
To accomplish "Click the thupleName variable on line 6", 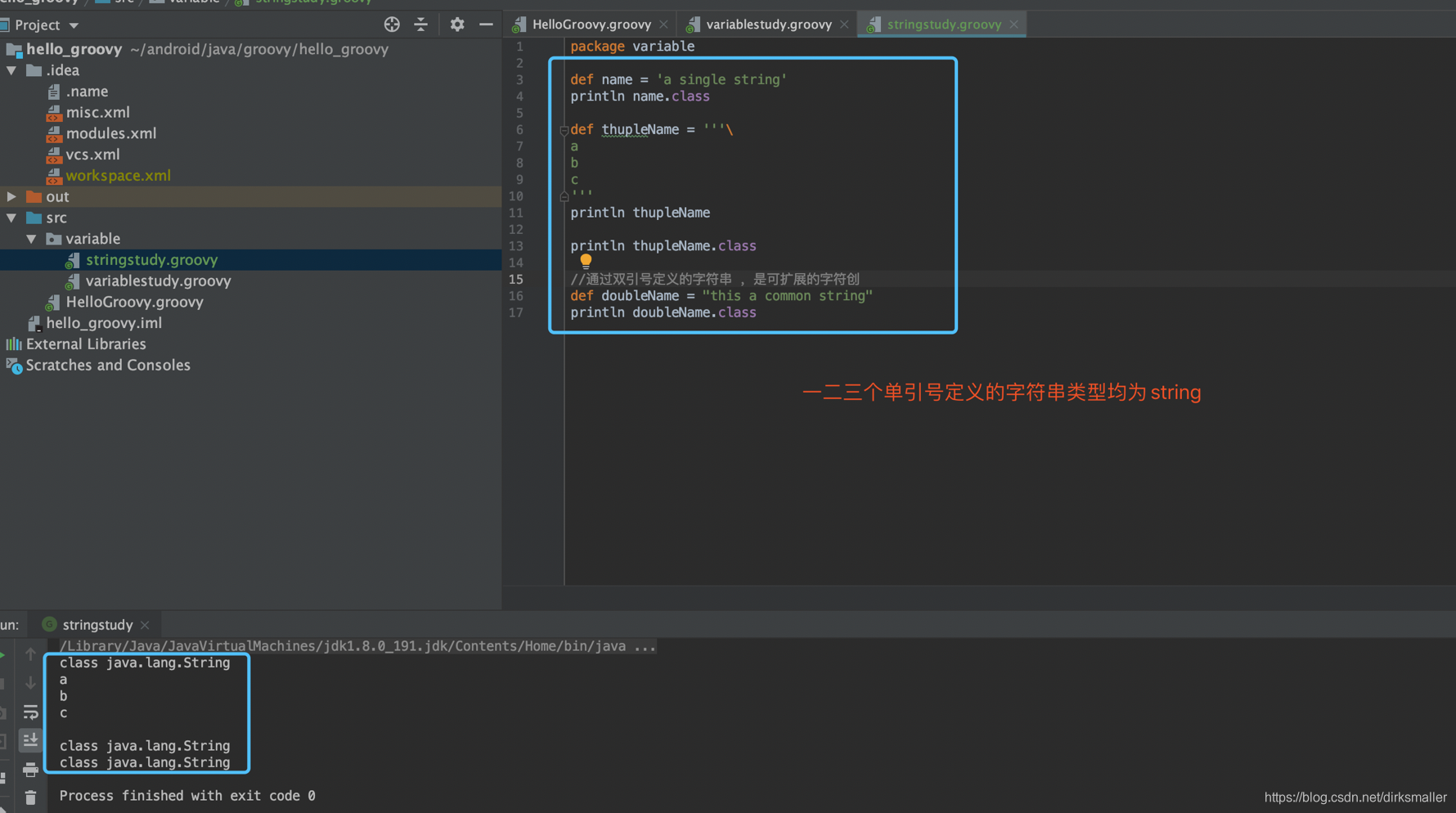I will point(640,130).
